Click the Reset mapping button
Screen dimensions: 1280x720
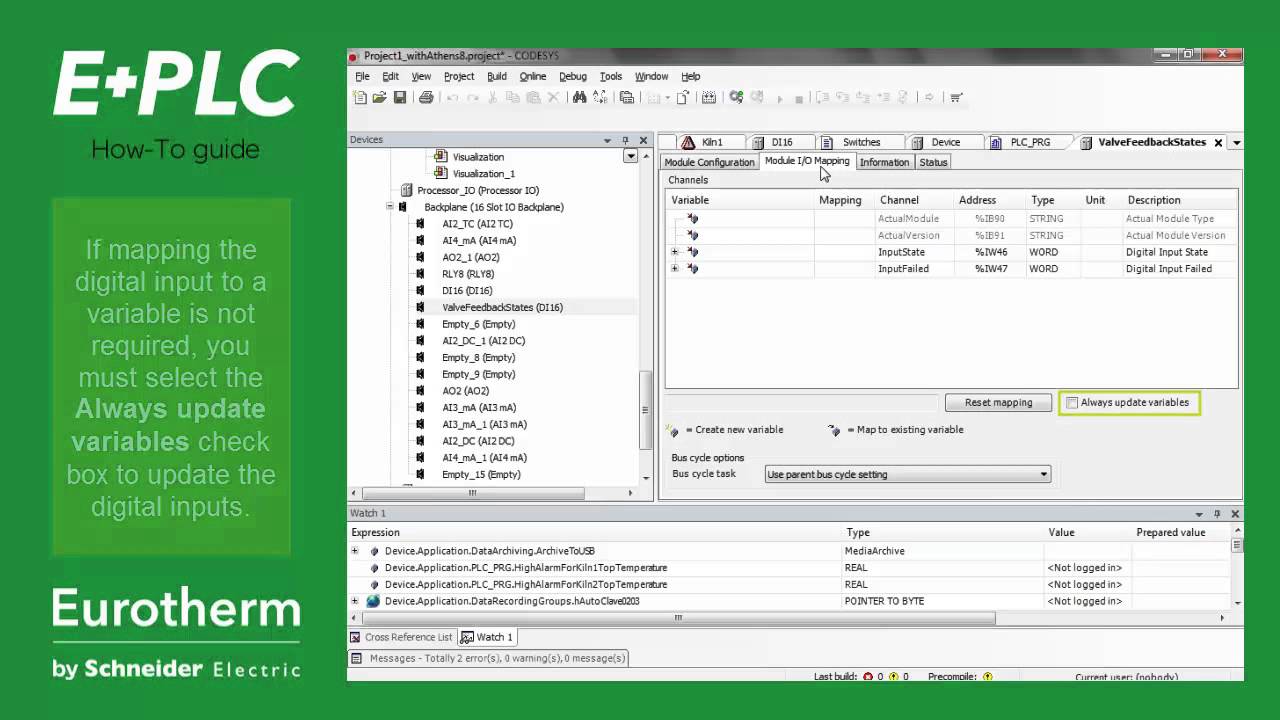pyautogui.click(x=998, y=402)
